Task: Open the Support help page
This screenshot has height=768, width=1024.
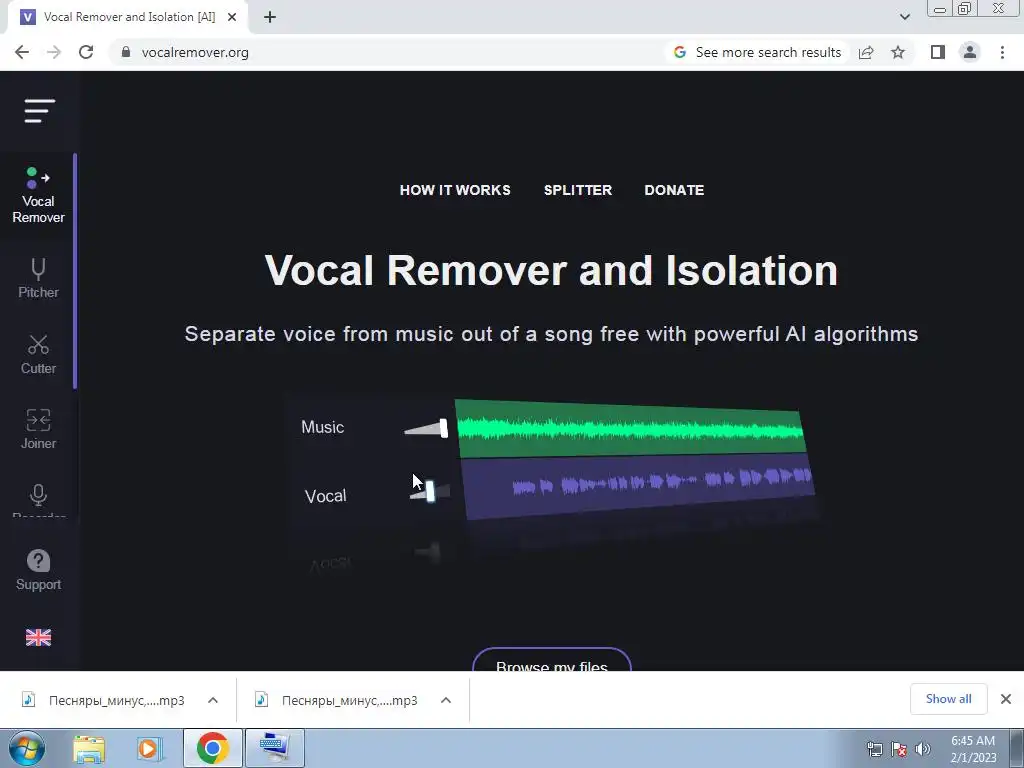Action: point(38,571)
